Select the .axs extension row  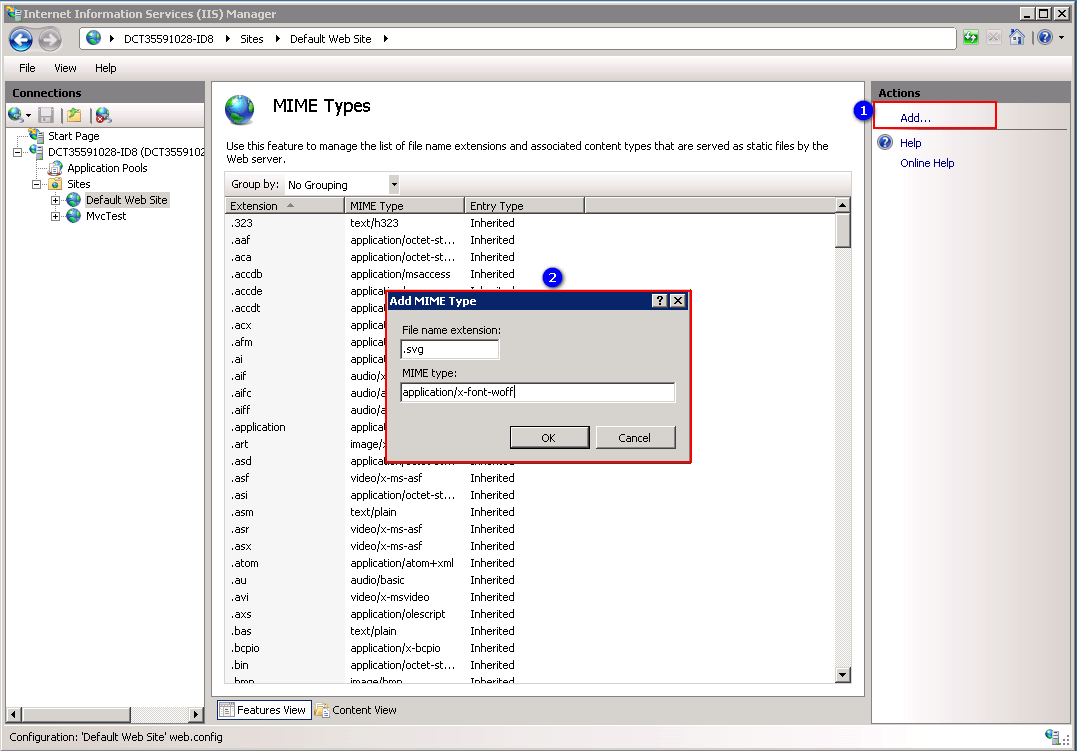pos(530,614)
